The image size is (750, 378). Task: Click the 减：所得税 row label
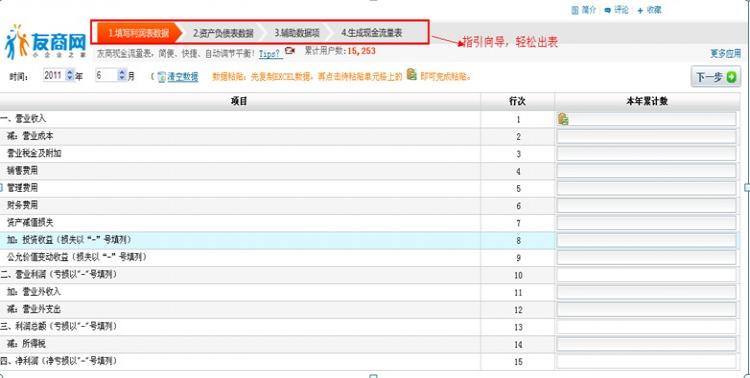26,344
